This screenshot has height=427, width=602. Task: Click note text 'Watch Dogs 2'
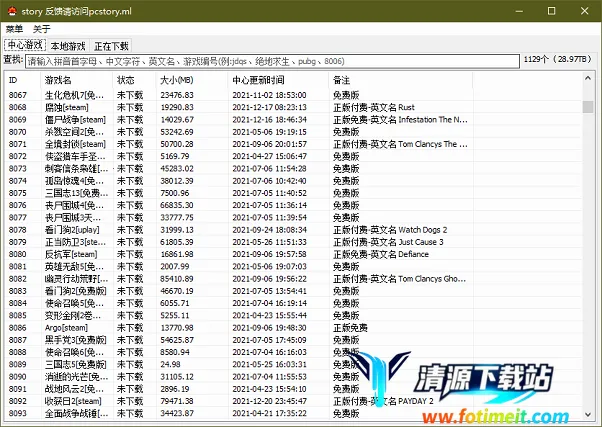[x=423, y=230]
